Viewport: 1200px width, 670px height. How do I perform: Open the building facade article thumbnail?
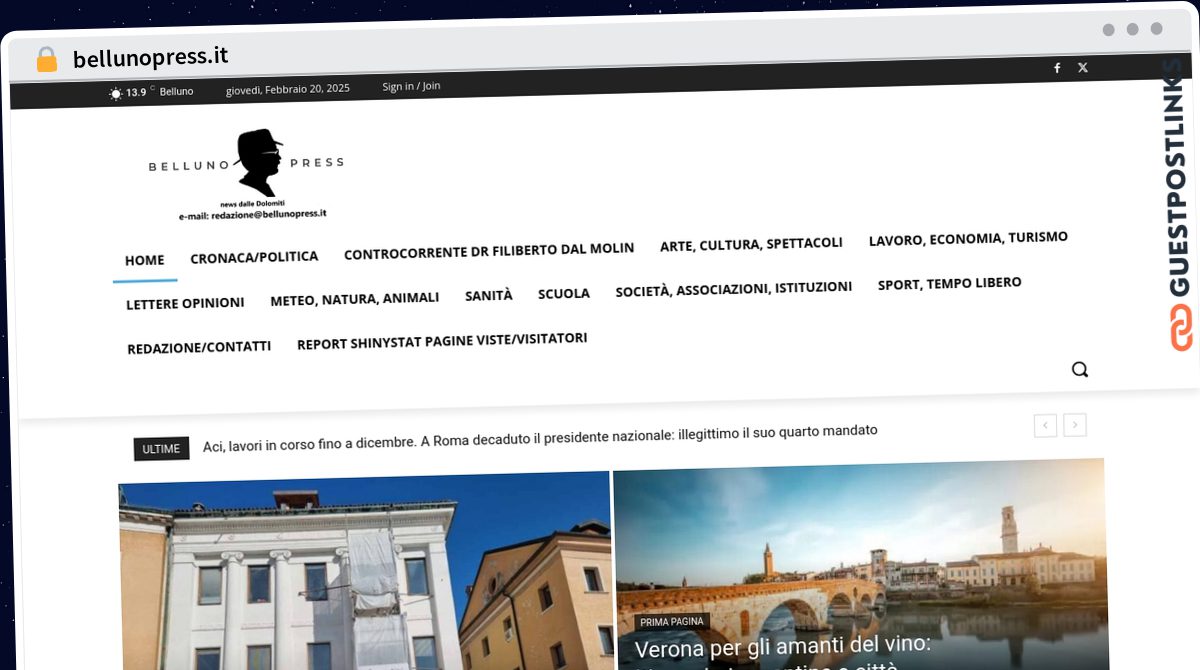[364, 571]
